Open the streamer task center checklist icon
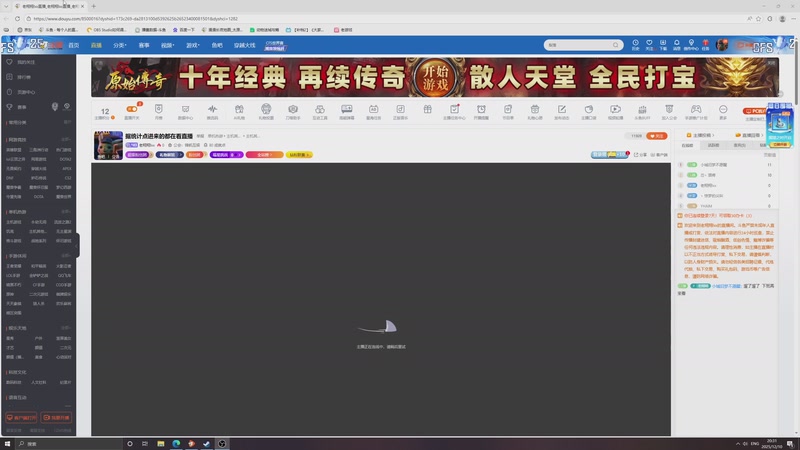 pyautogui.click(x=454, y=109)
